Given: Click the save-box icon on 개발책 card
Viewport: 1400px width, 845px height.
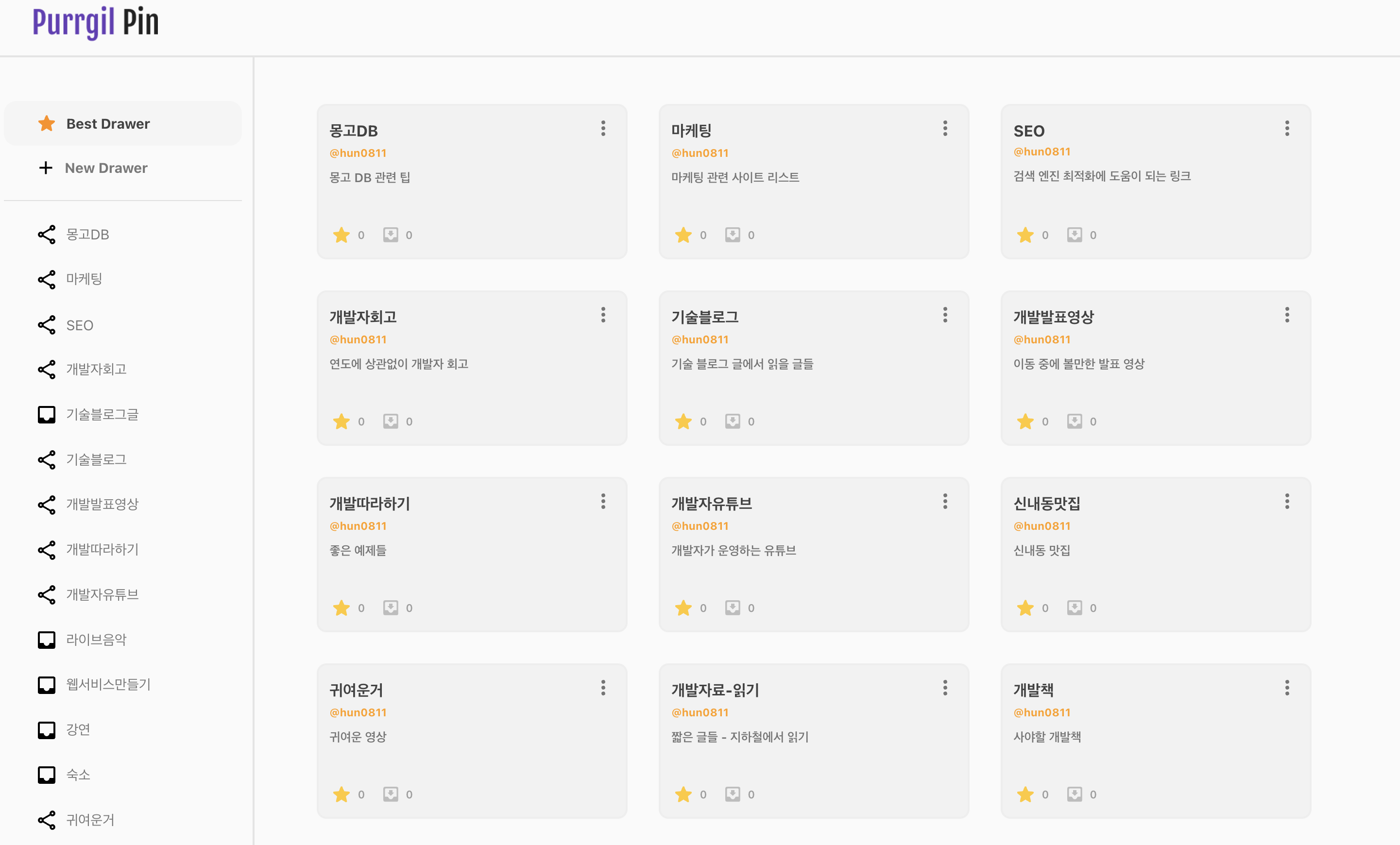Looking at the screenshot, I should coord(1075,794).
